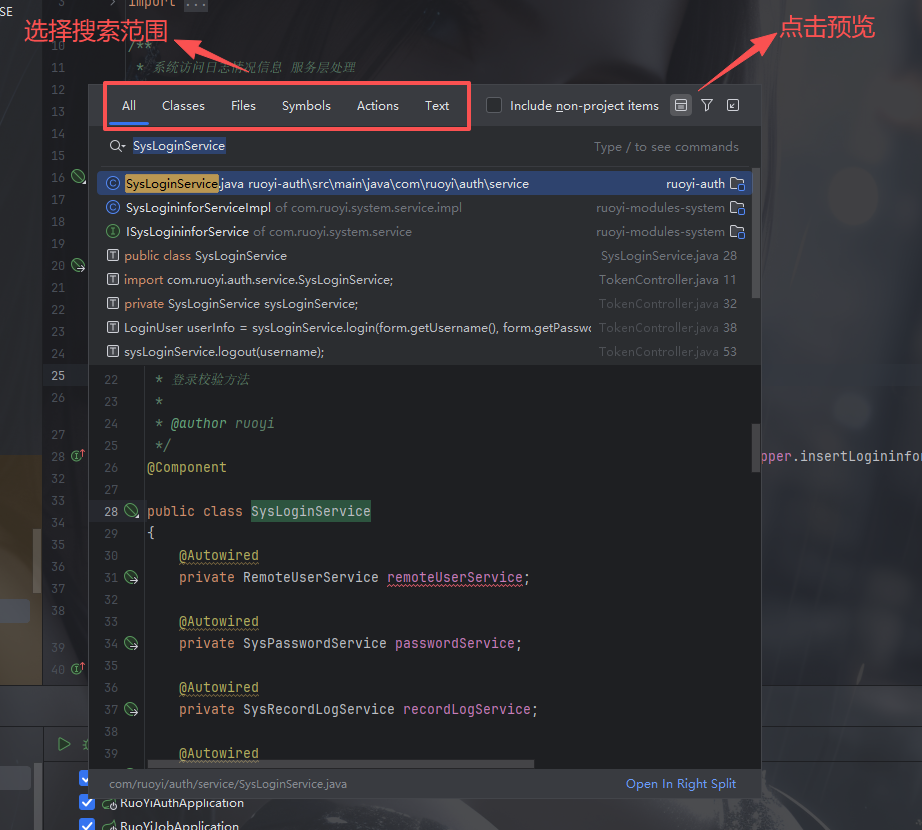Open the Files search tab

click(243, 106)
